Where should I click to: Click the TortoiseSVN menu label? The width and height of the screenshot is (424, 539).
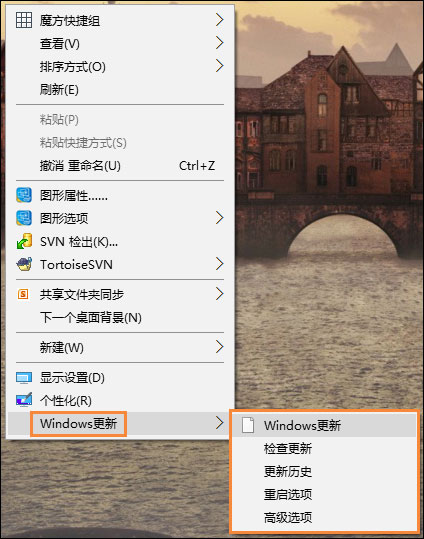pos(76,264)
